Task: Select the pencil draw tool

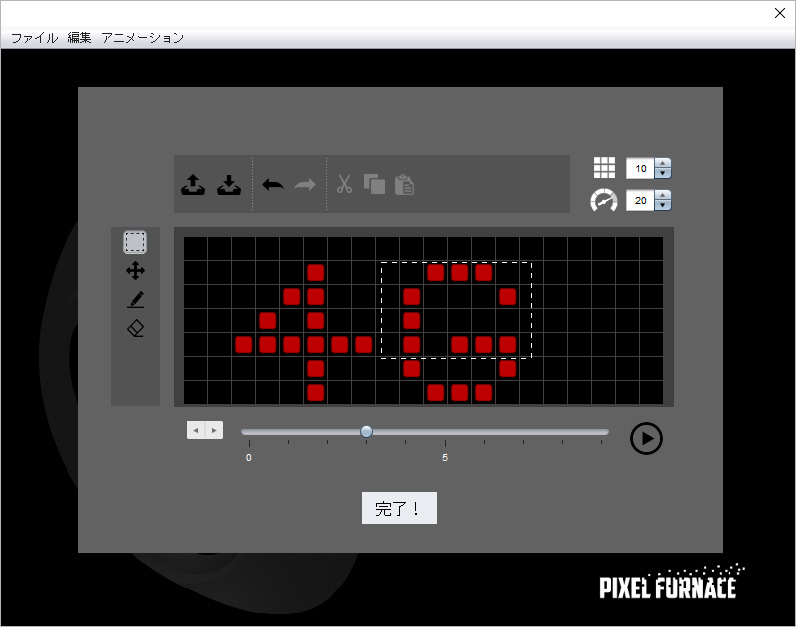Action: pyautogui.click(x=135, y=300)
